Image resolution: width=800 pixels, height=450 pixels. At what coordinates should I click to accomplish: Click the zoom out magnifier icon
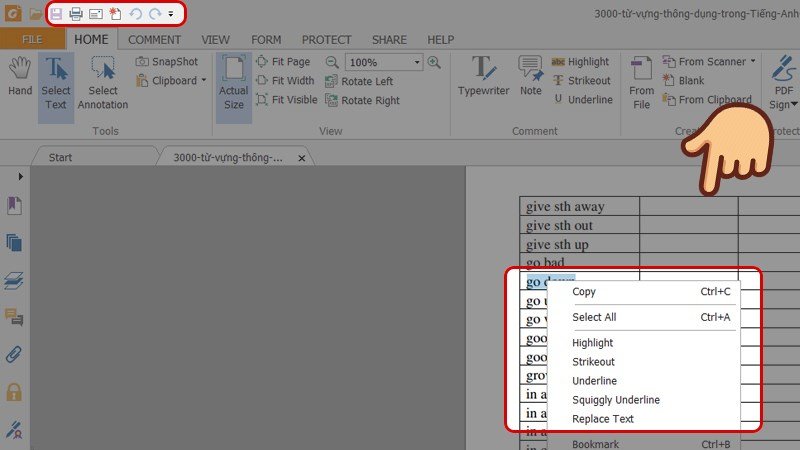pos(332,62)
